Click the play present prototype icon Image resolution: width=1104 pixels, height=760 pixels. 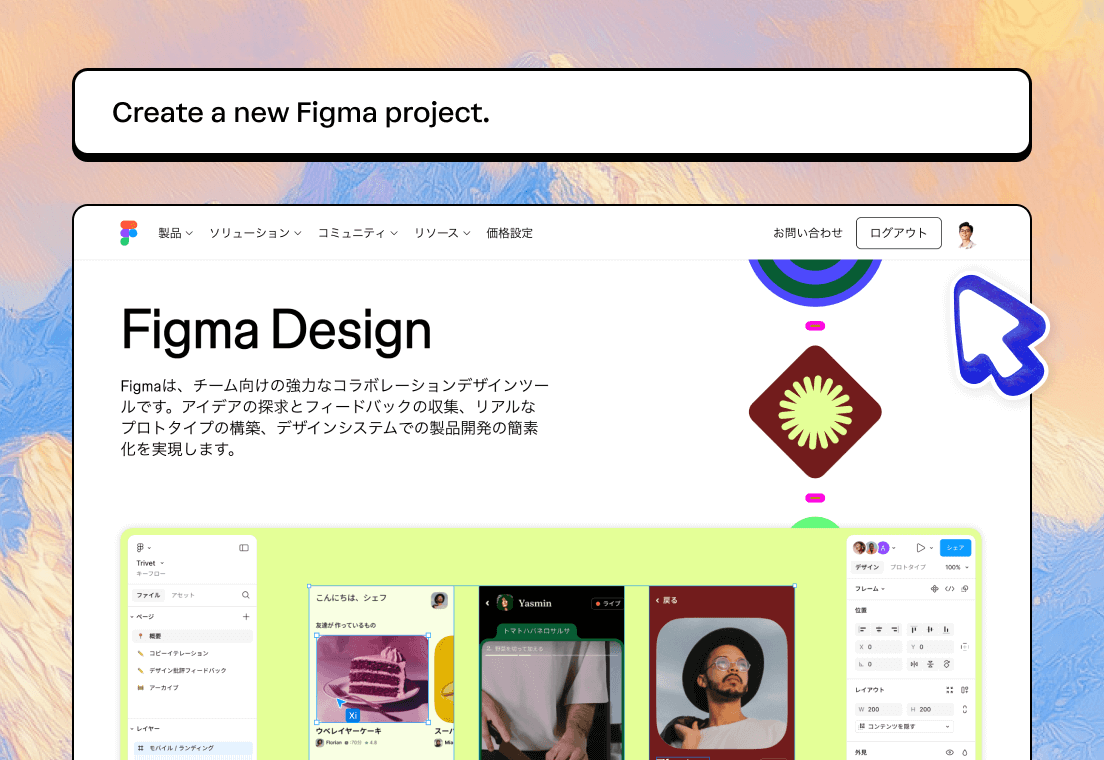pyautogui.click(x=920, y=548)
